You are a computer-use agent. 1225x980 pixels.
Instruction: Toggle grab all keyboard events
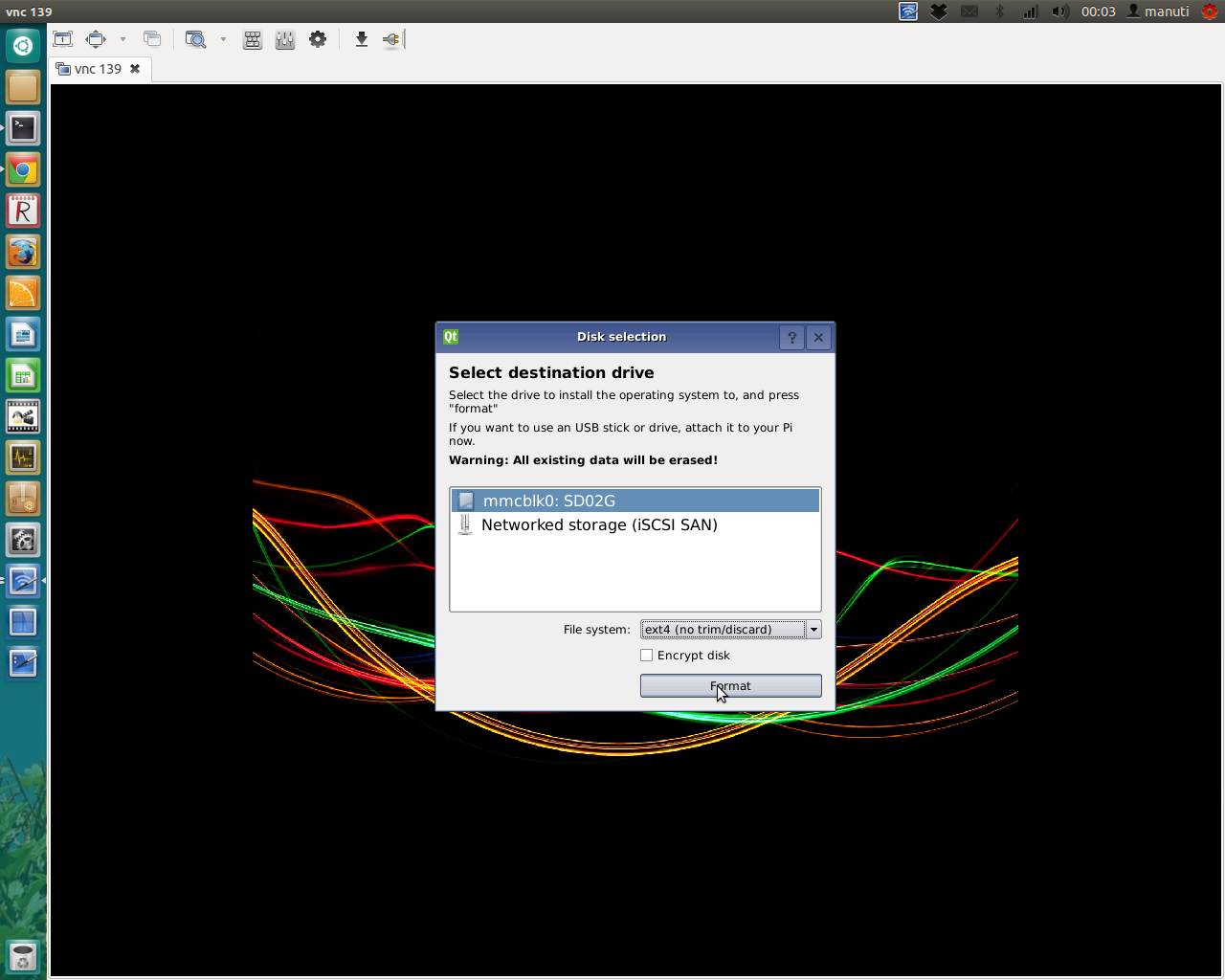[253, 39]
